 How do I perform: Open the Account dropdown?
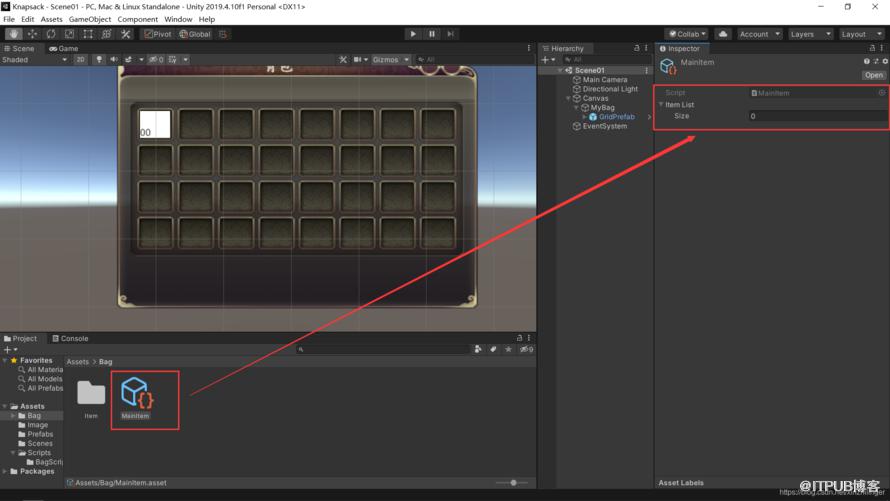pyautogui.click(x=759, y=34)
